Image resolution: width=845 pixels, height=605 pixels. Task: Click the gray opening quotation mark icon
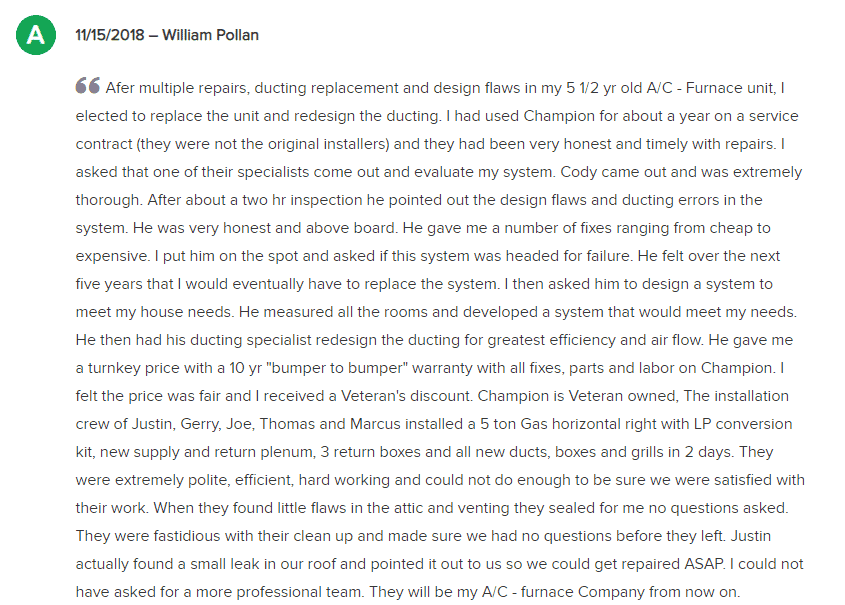[87, 85]
